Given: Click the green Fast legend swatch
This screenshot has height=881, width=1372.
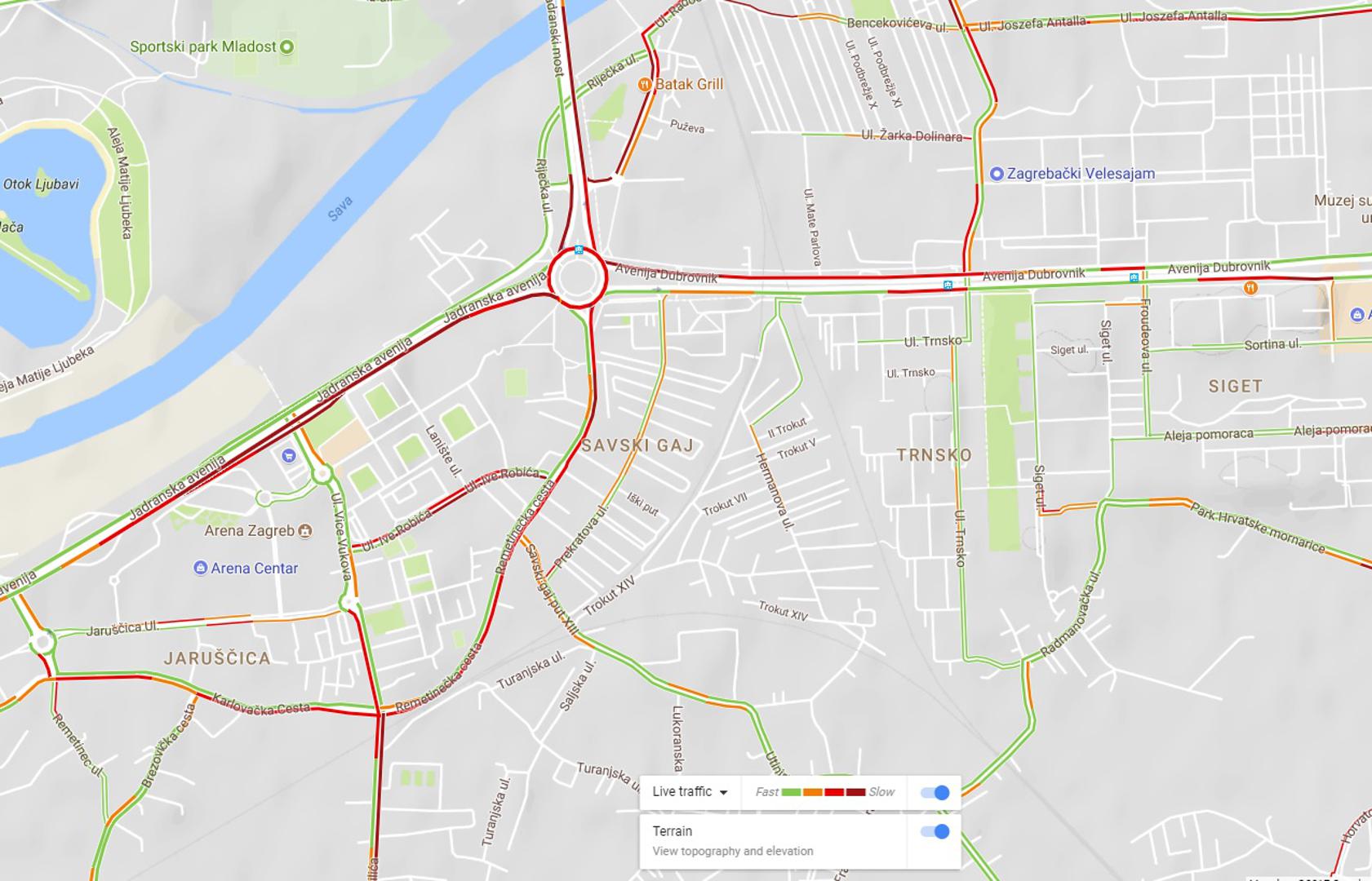Looking at the screenshot, I should point(791,792).
